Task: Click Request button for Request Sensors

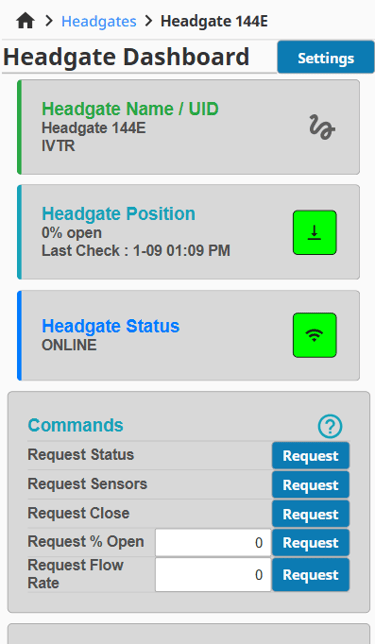Action: click(311, 485)
